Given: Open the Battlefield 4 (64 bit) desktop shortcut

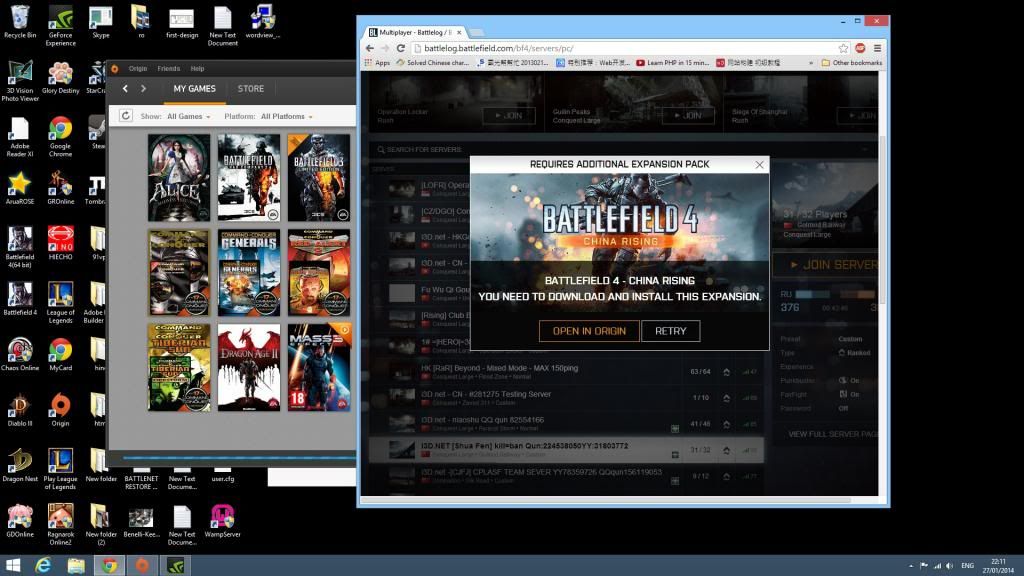Looking at the screenshot, I should pos(20,248).
